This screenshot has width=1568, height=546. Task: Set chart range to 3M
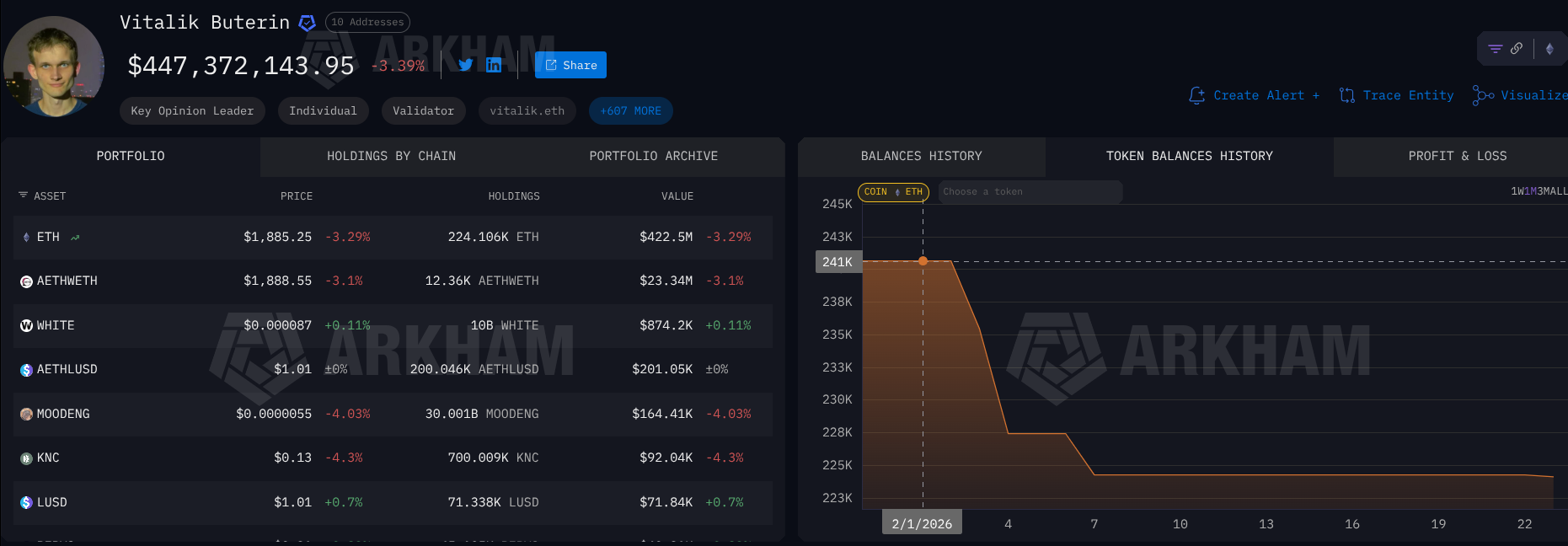point(1542,192)
